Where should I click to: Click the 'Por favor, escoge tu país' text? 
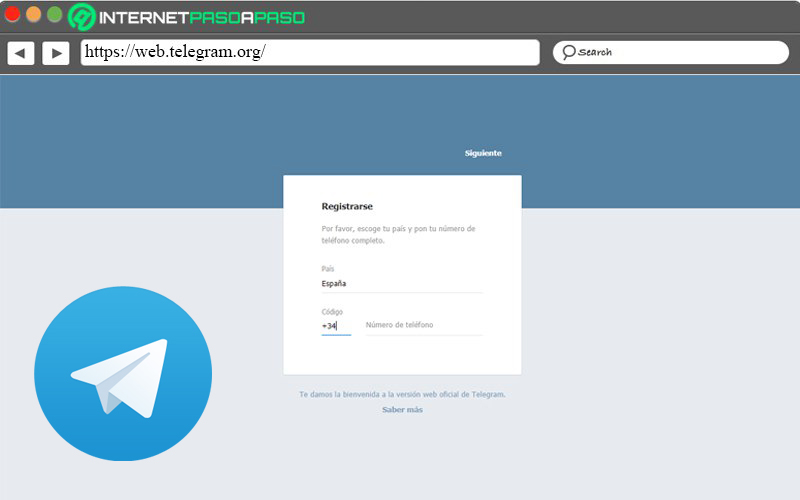(x=398, y=234)
